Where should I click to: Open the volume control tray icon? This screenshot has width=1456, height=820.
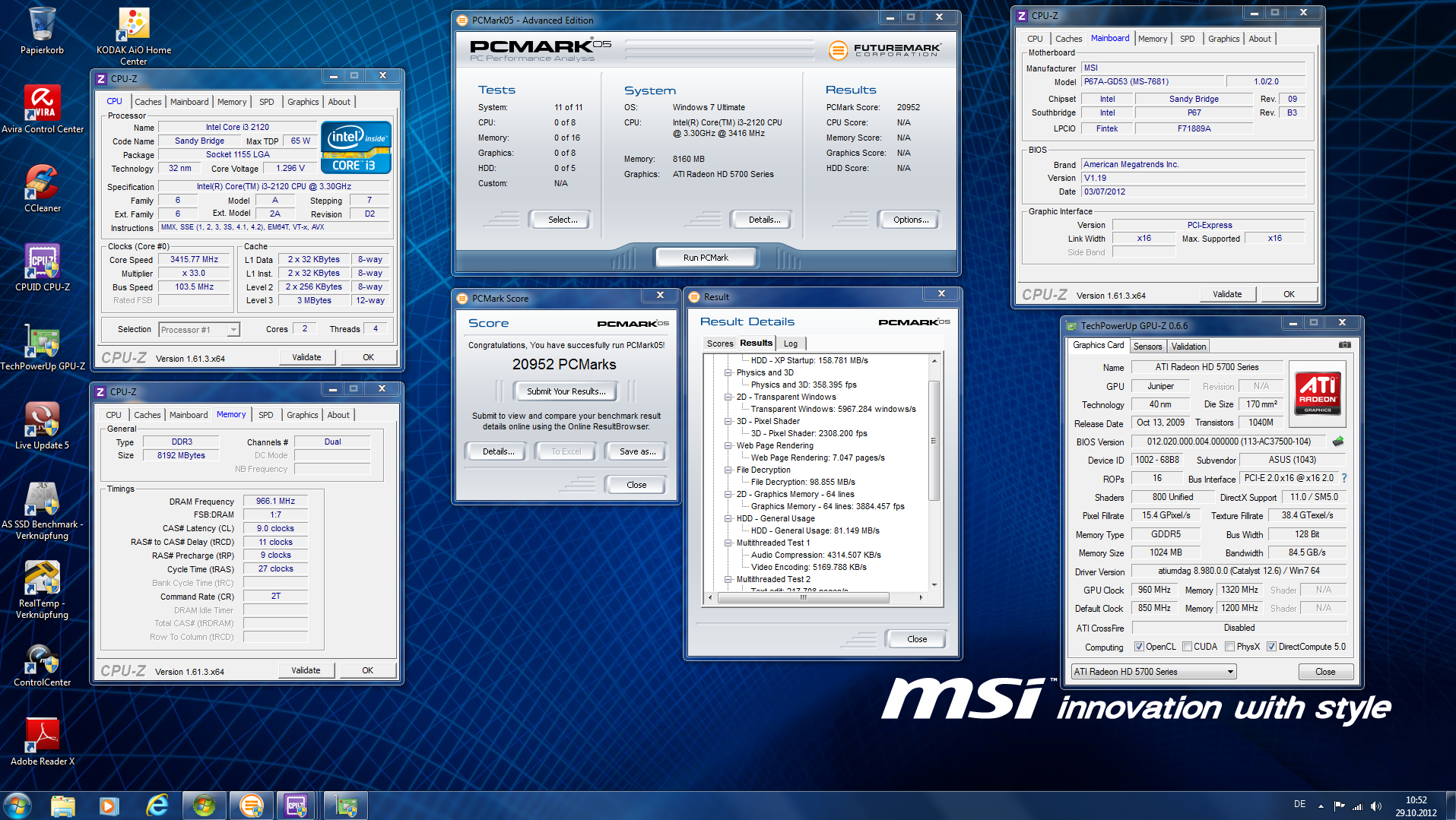(x=1376, y=806)
